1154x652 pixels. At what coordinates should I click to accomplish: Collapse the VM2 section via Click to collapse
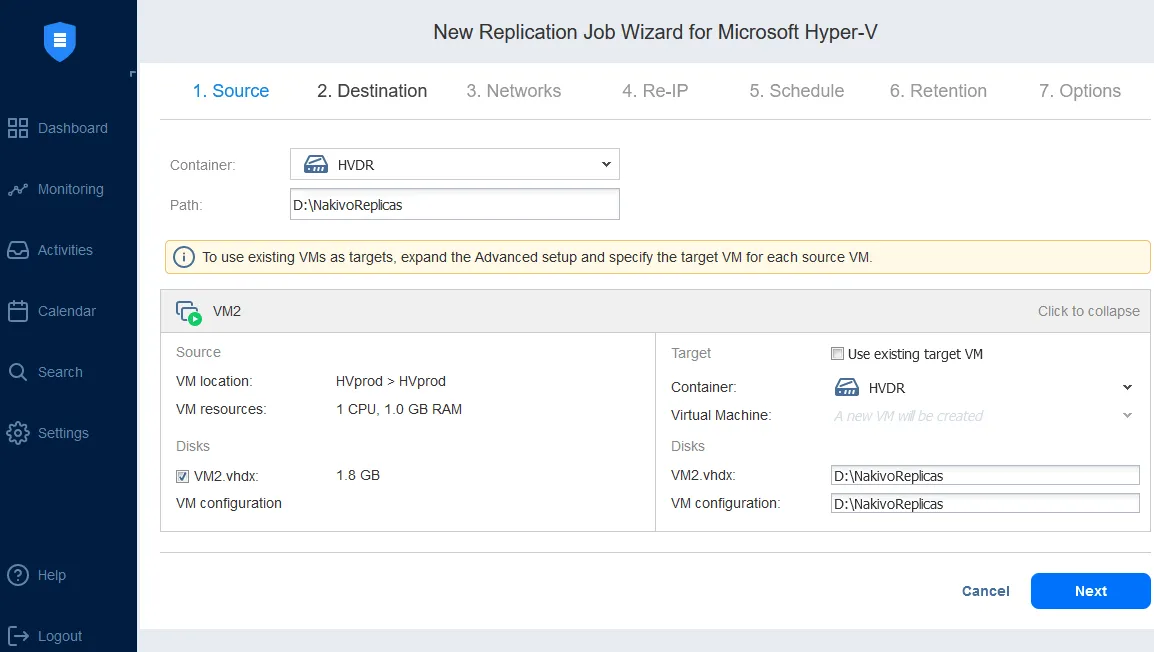tap(1088, 311)
